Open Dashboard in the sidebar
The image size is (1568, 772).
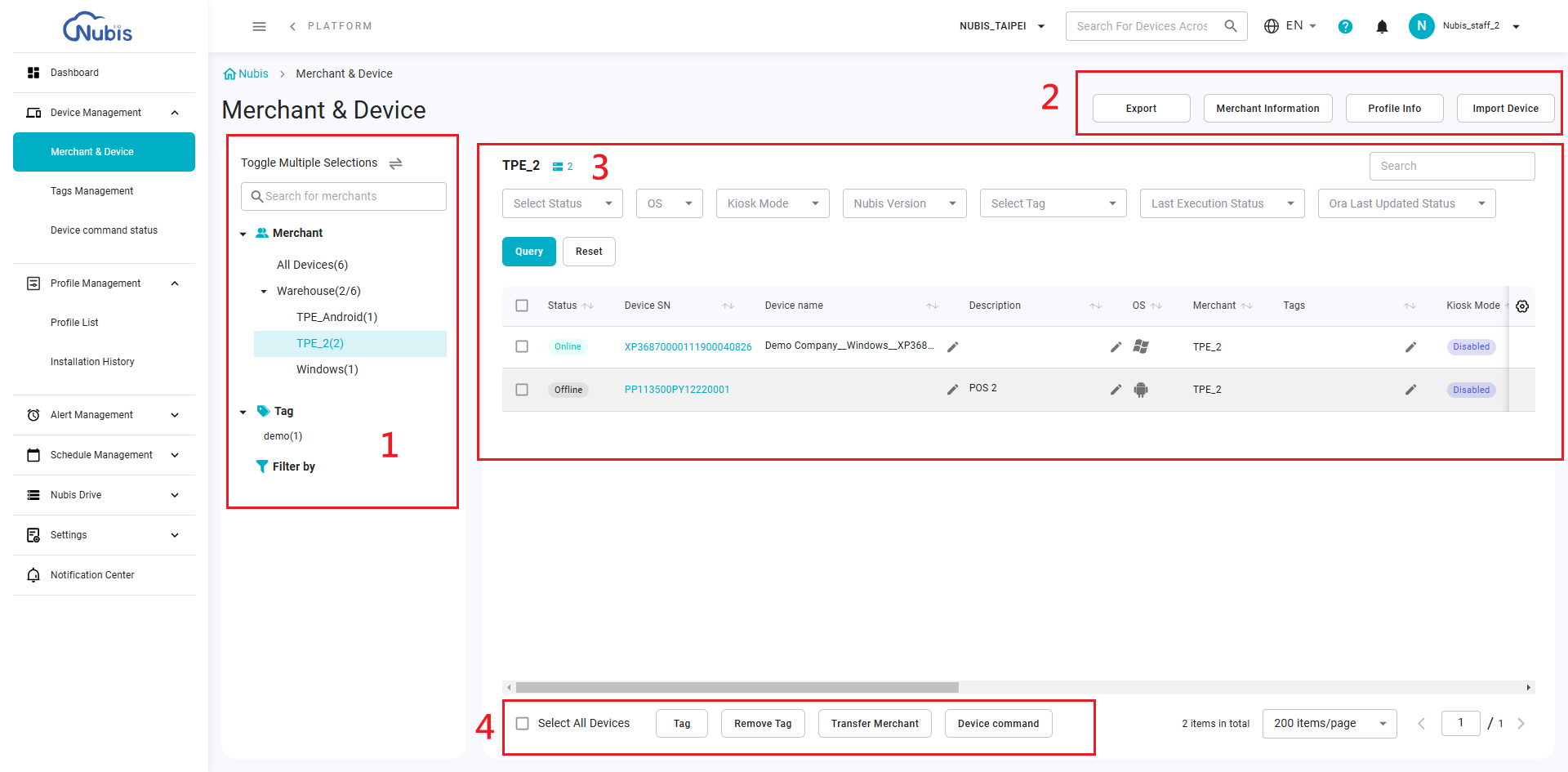coord(104,73)
